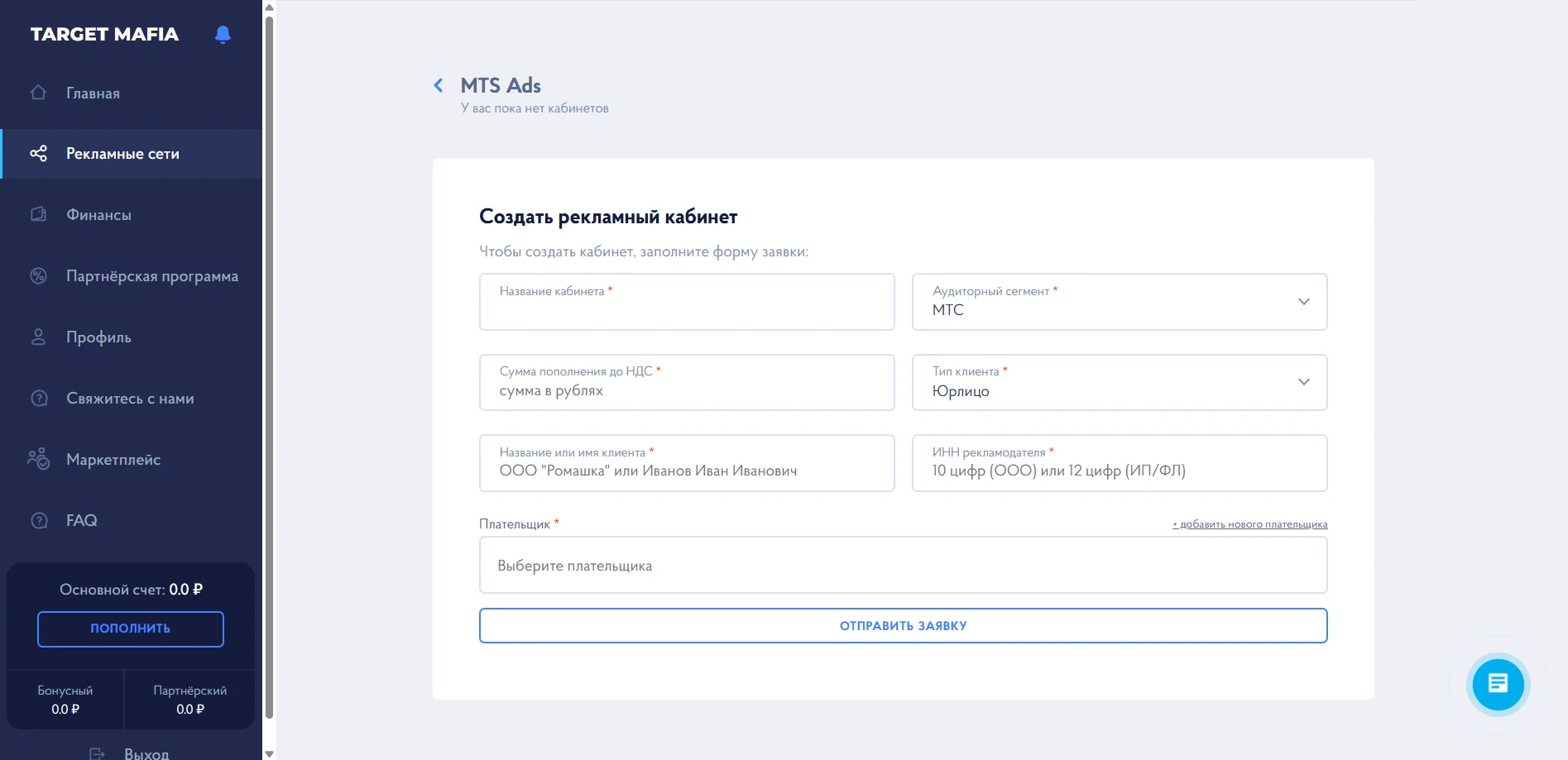This screenshot has width=1568, height=760.
Task: Click the home icon beside Главная
Action: [x=38, y=93]
